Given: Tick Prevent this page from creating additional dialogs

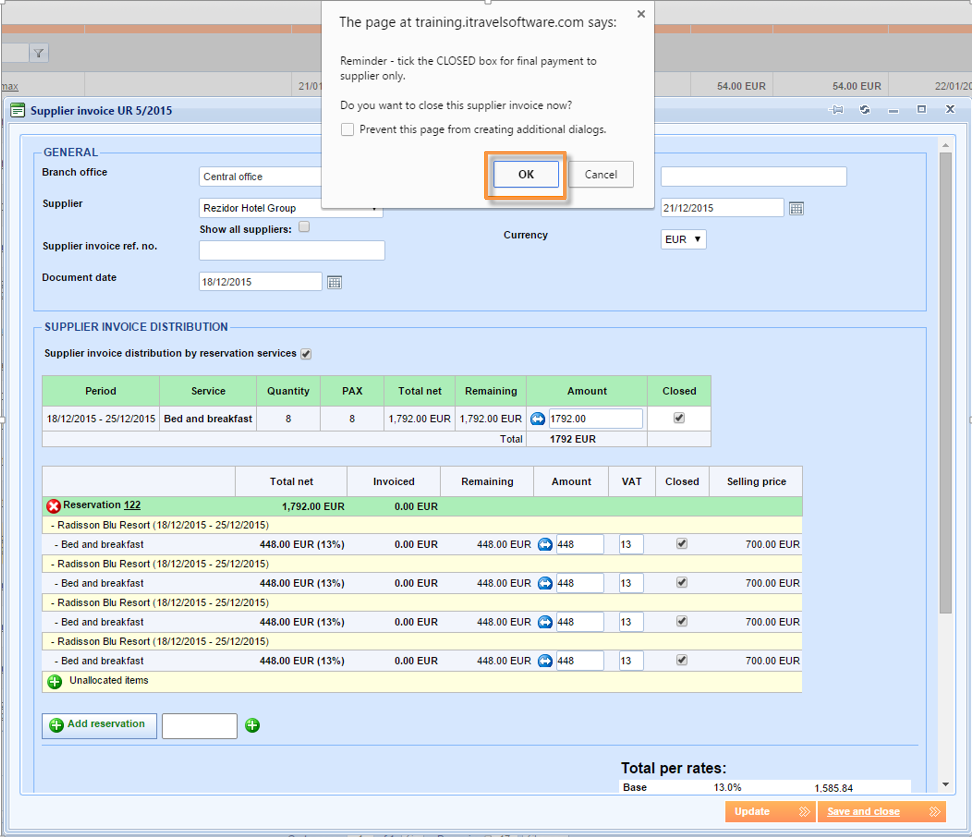Looking at the screenshot, I should pyautogui.click(x=347, y=130).
